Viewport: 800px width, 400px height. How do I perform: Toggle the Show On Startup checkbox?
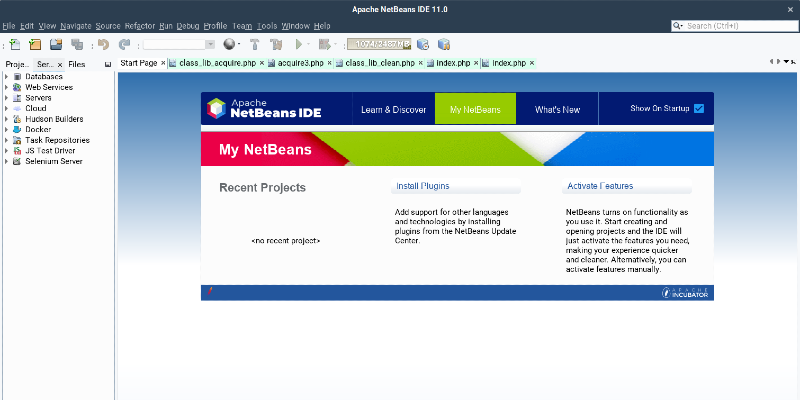(699, 108)
